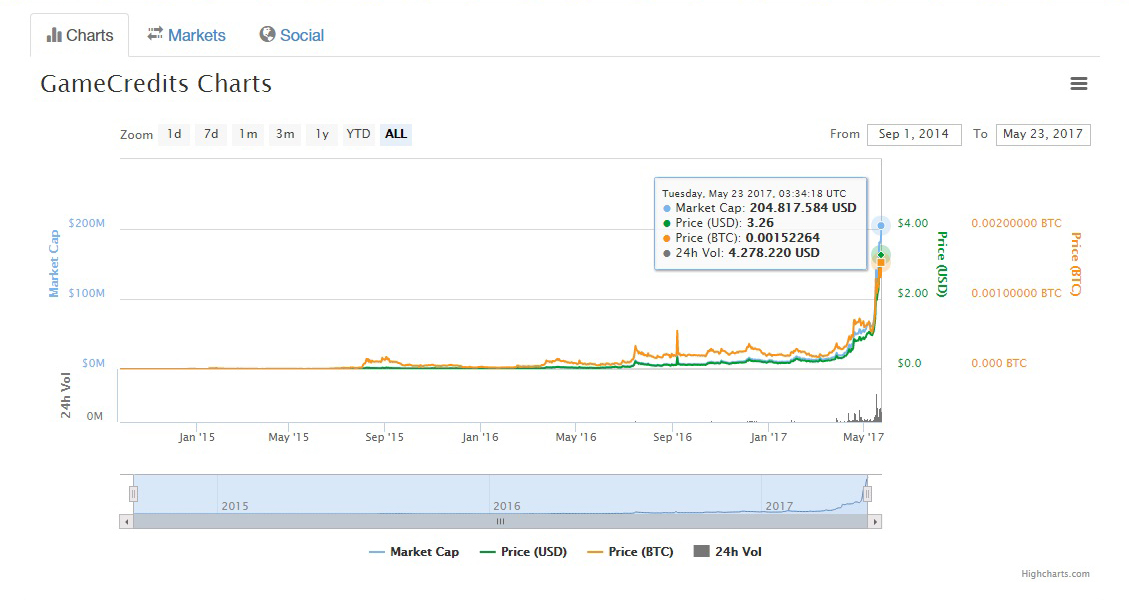Open the chart hamburger menu
This screenshot has height=600, width=1129.
click(1078, 84)
